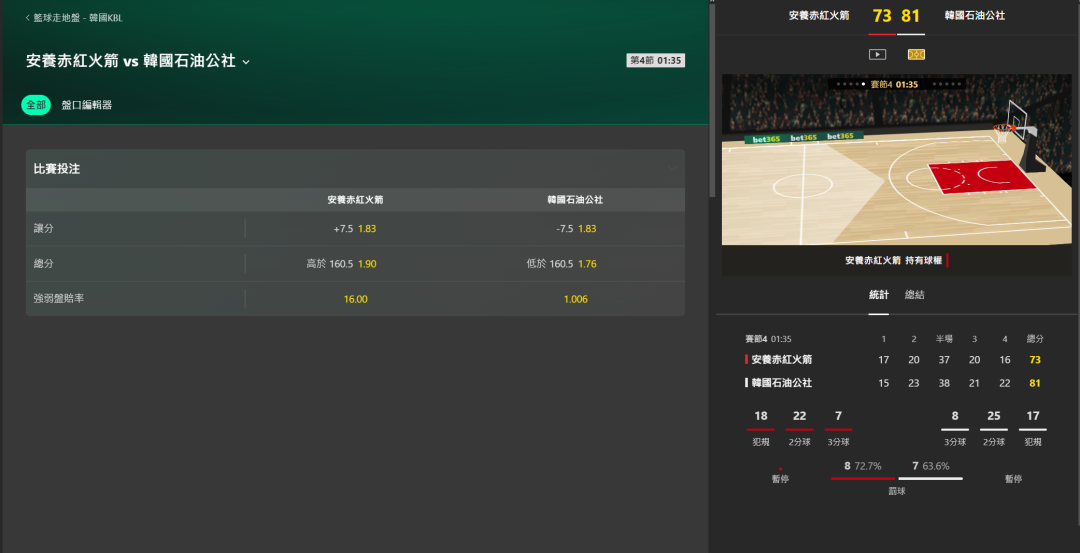Pick moneyline odds 1.006
This screenshot has width=1080, height=553.
(x=576, y=299)
